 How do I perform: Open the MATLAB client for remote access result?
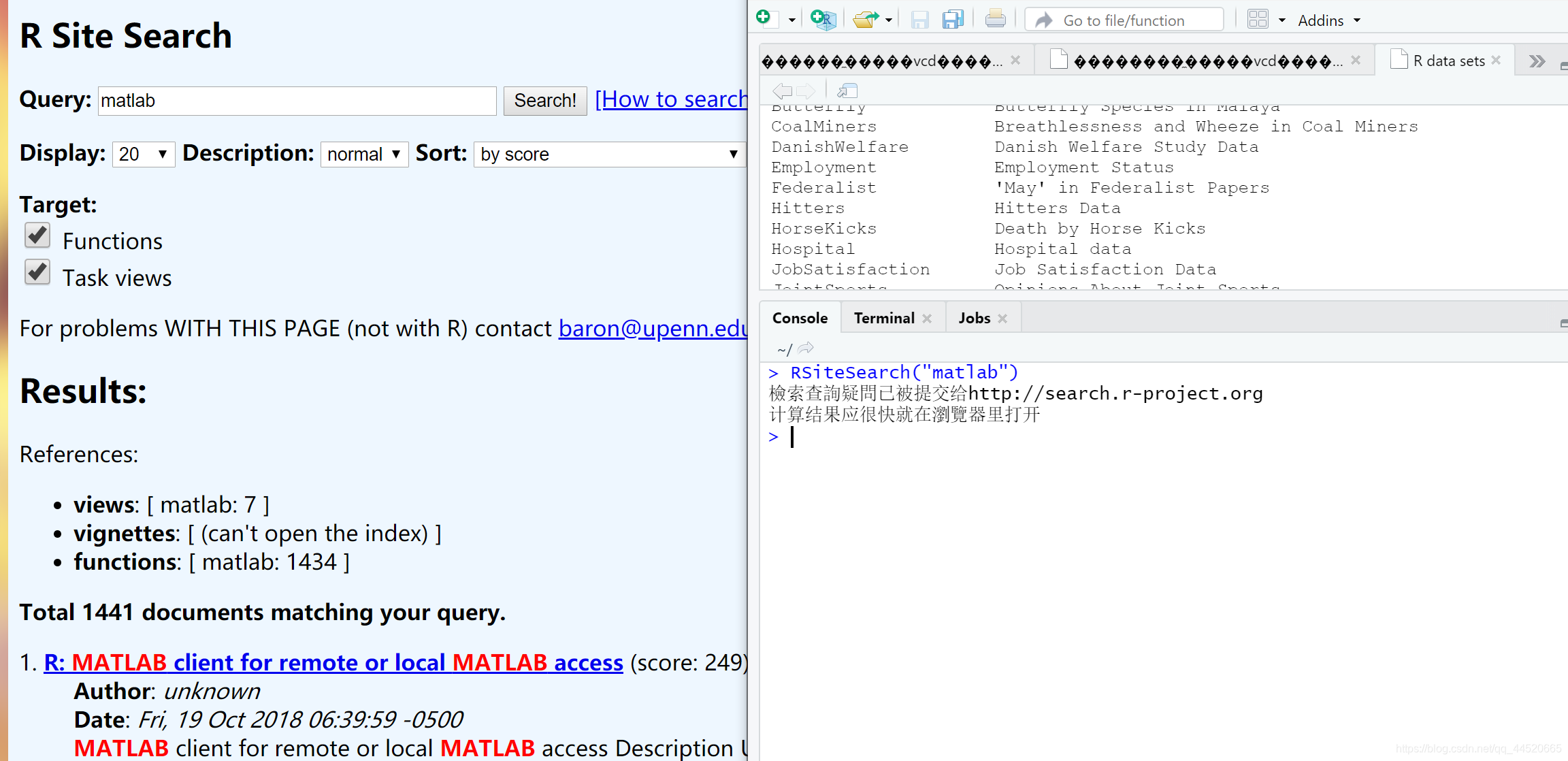coord(333,662)
